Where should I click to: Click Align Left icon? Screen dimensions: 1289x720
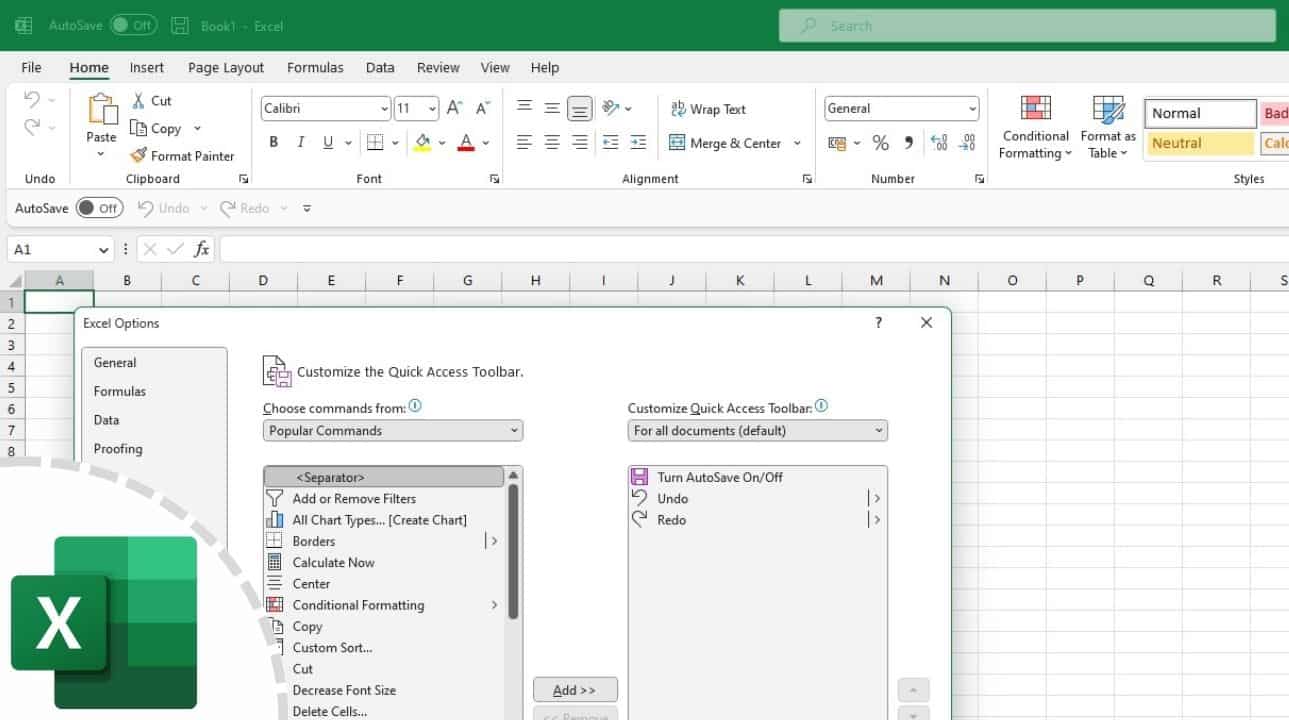tap(524, 143)
